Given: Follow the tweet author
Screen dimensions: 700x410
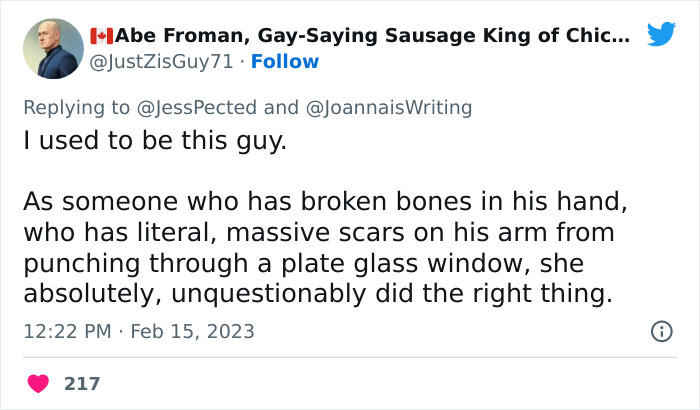Looking at the screenshot, I should coord(285,62).
